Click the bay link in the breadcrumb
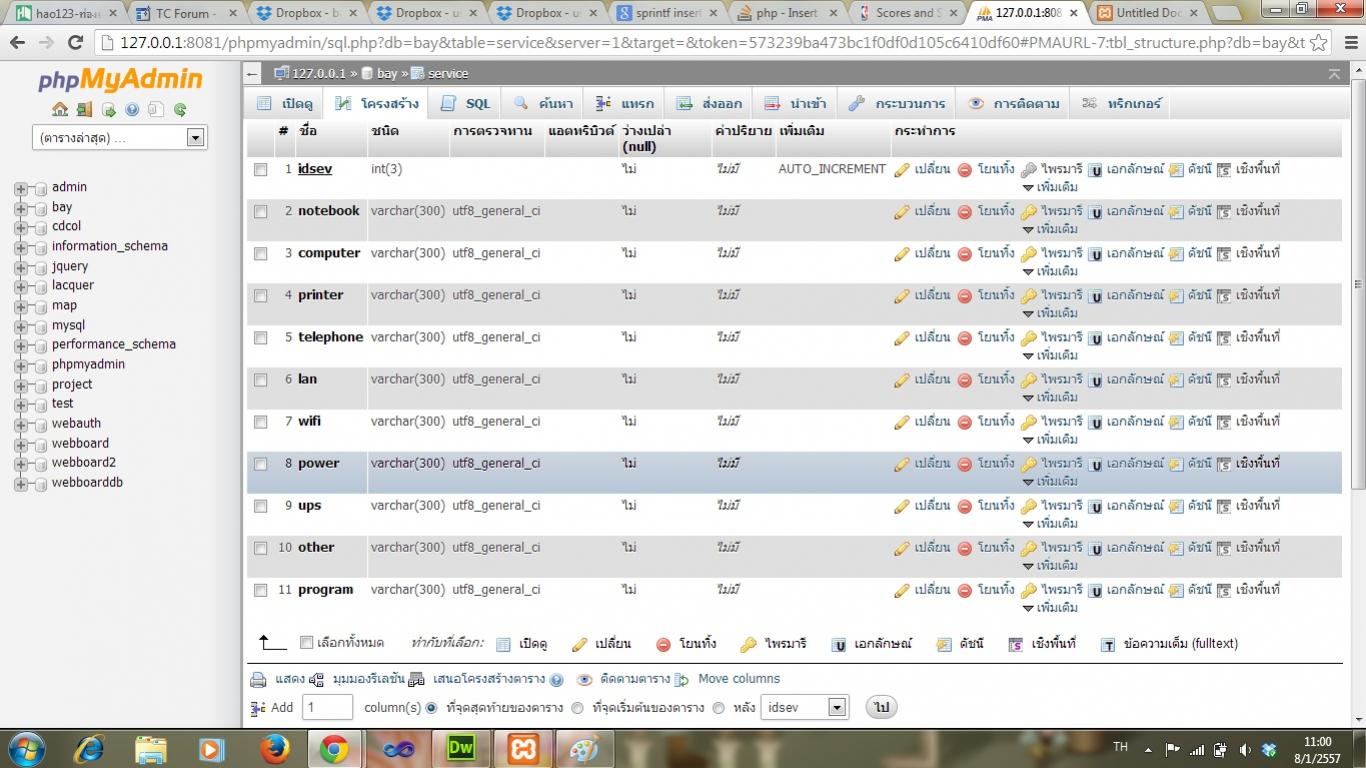This screenshot has height=768, width=1366. pos(387,74)
